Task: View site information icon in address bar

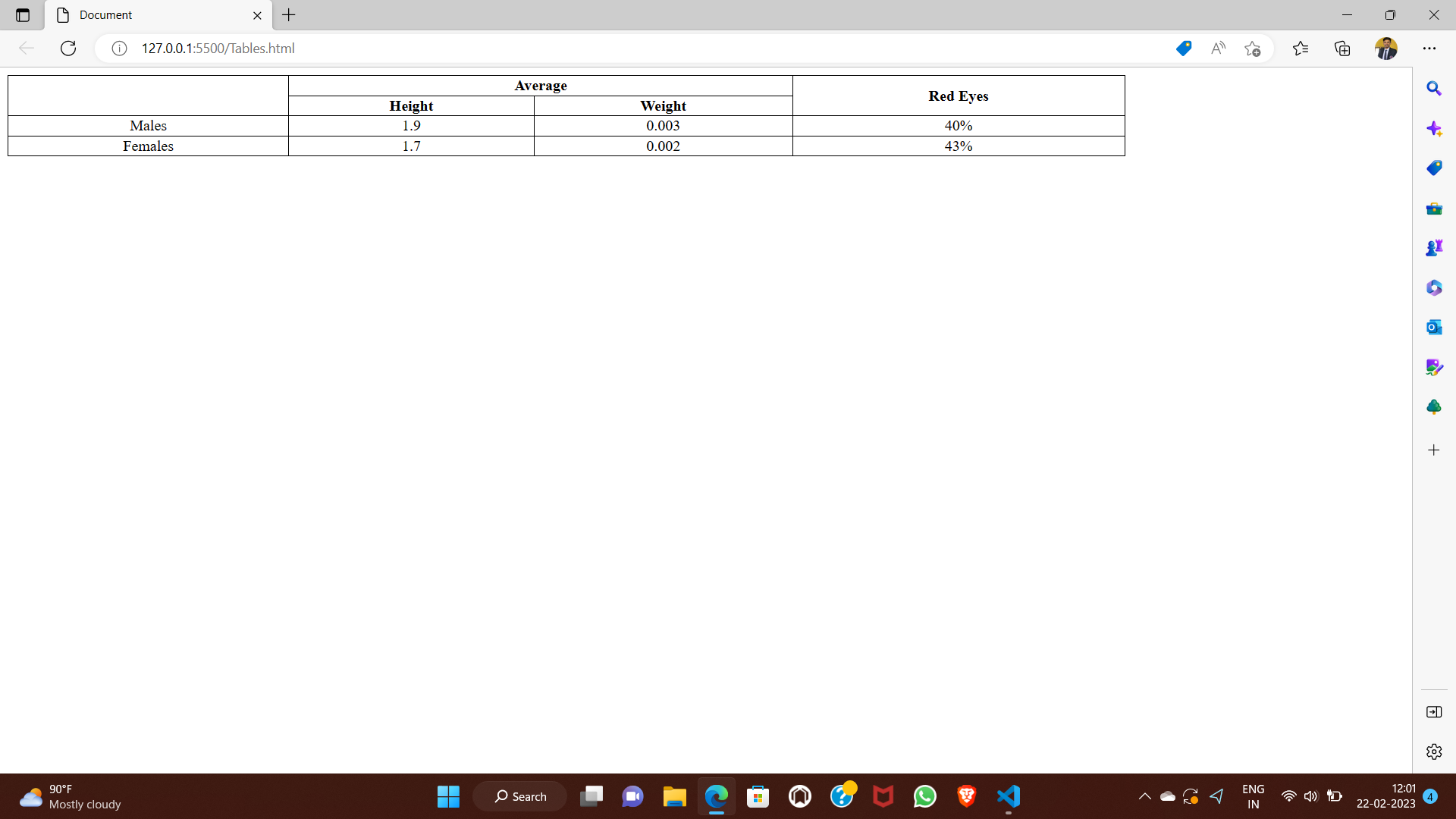Action: [119, 49]
